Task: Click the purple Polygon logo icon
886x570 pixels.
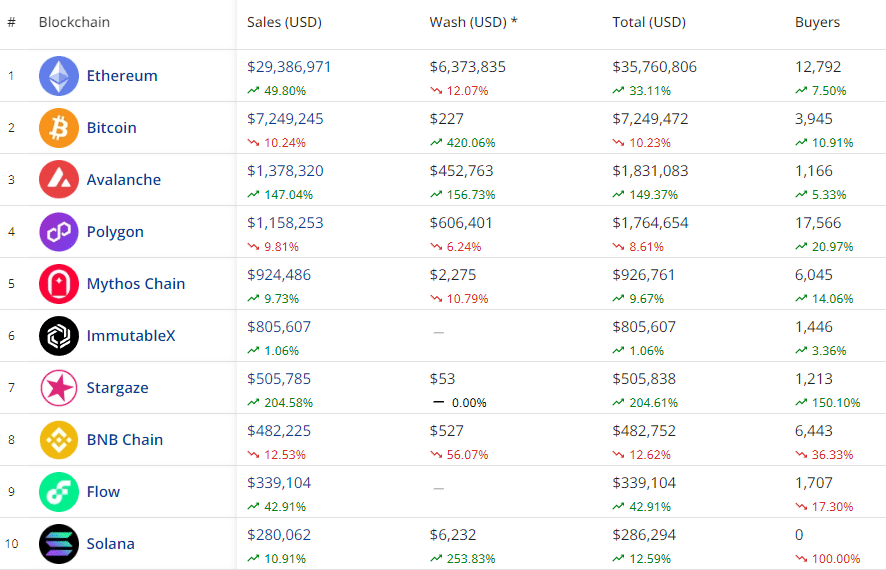Action: pos(58,232)
